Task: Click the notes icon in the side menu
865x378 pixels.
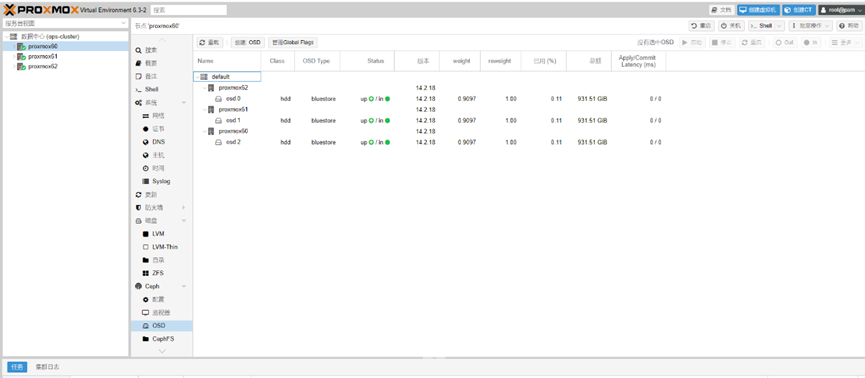Action: tap(138, 76)
